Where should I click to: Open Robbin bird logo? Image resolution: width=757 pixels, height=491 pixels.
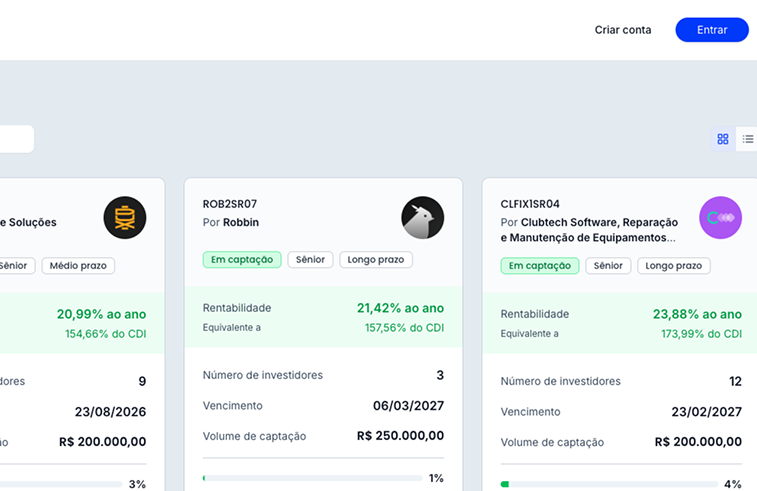pos(422,218)
